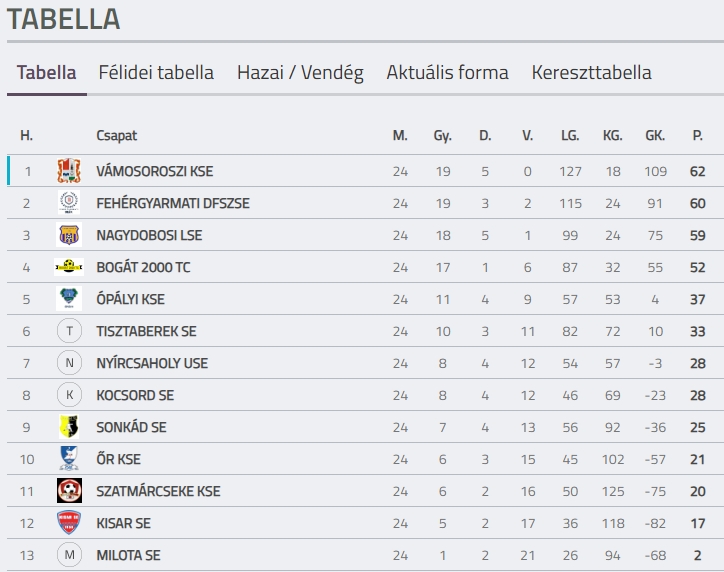This screenshot has width=724, height=572.
Task: Click the Ópályi KSE team badge
Action: (69, 298)
